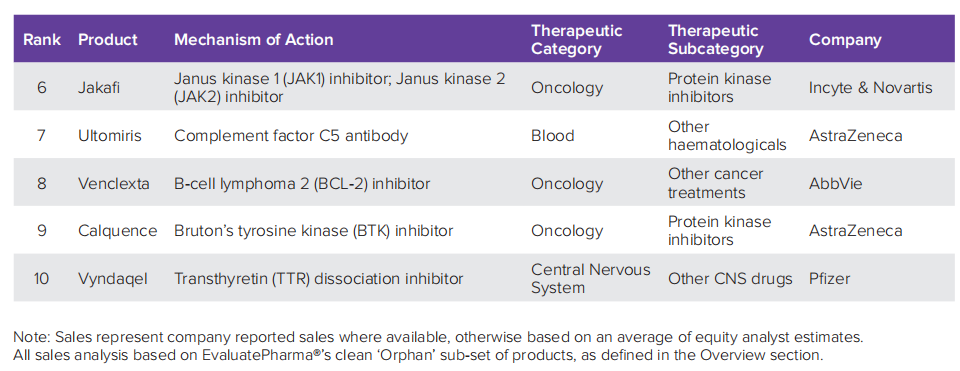Click the Product column header

tap(108, 40)
